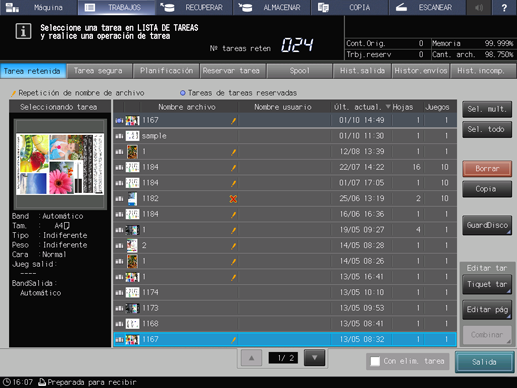Image resolution: width=517 pixels, height=388 pixels.
Task: Click the 1/ 2 page indicator
Action: click(x=283, y=358)
